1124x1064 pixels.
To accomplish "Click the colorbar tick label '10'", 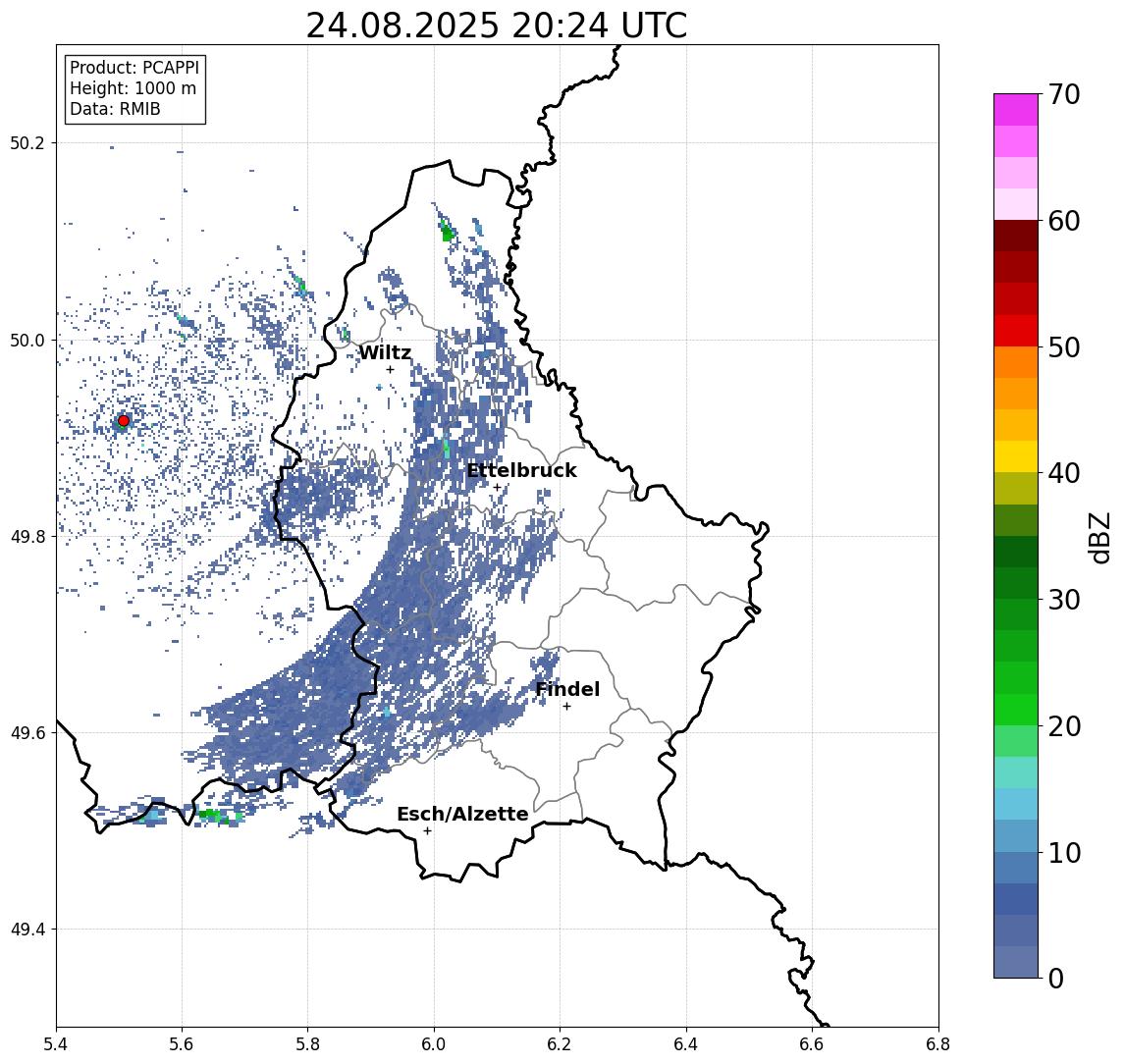I will pos(1064,852).
